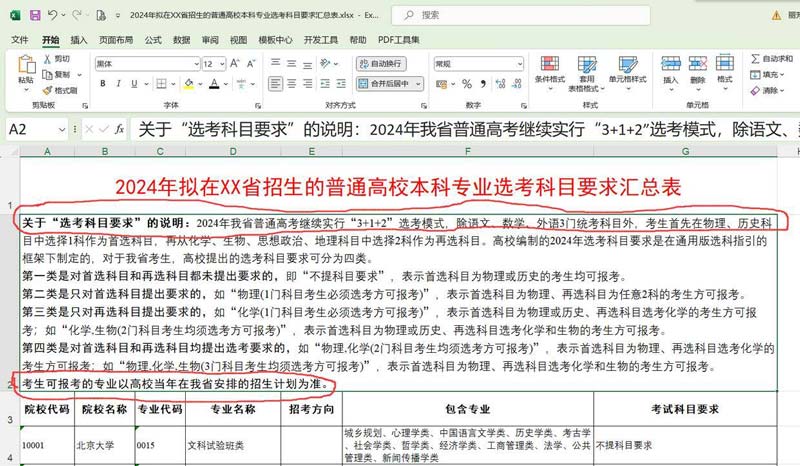Open Conditional Formatting (条件格式)
Image resolution: width=800 pixels, height=466 pixels.
click(x=549, y=71)
